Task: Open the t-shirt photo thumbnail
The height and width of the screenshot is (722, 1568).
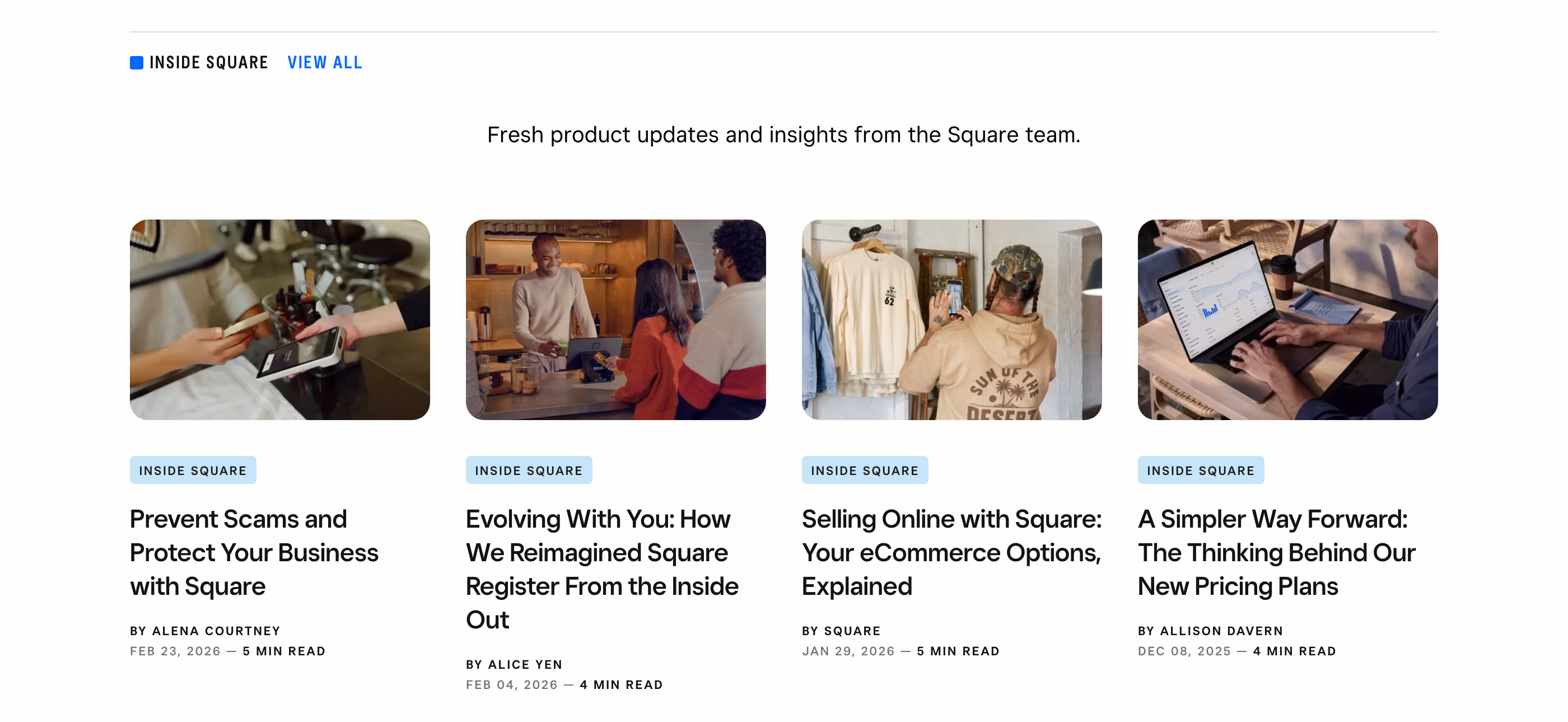Action: point(951,320)
